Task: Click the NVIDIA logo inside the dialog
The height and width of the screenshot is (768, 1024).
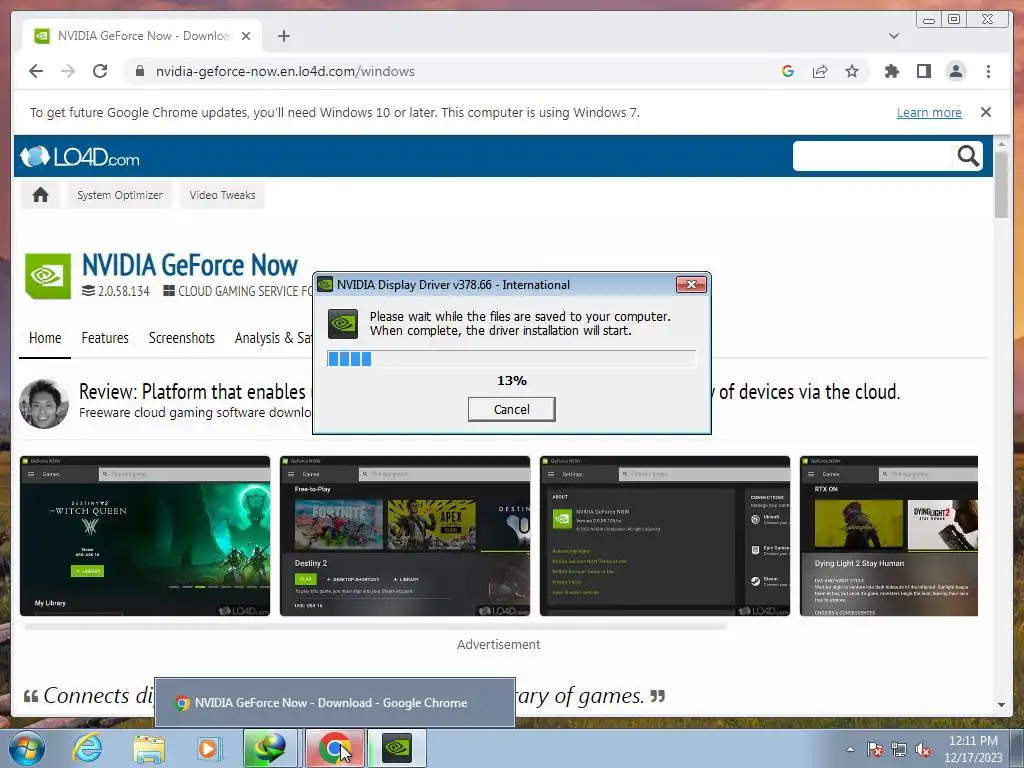Action: point(343,323)
